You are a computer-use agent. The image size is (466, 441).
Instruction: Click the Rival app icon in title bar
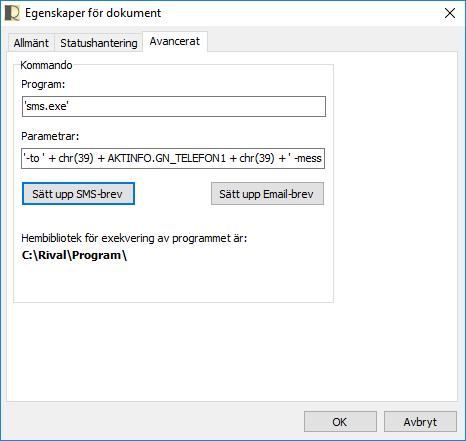[x=12, y=13]
